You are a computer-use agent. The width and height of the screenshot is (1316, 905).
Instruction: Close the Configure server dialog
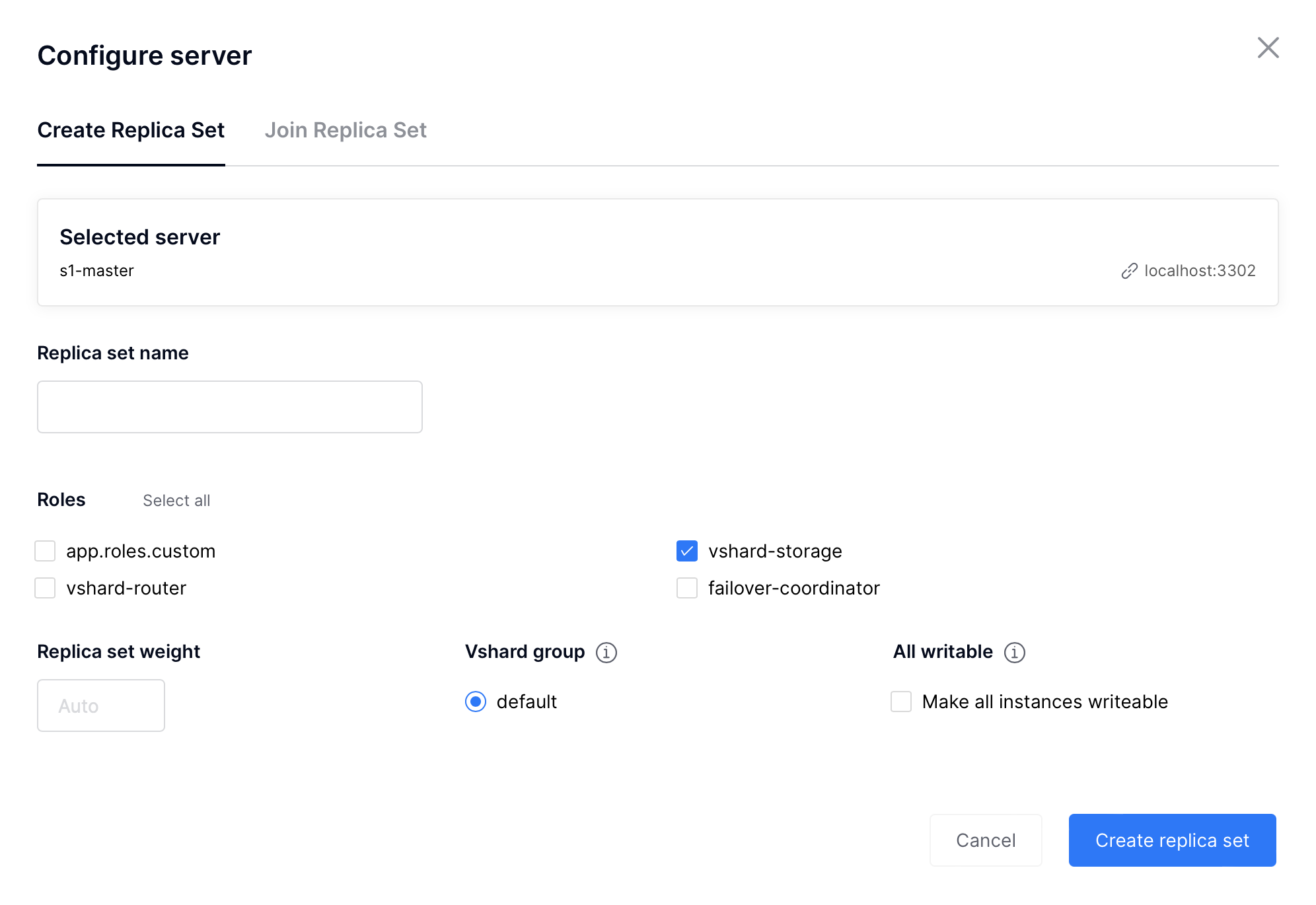point(1268,48)
